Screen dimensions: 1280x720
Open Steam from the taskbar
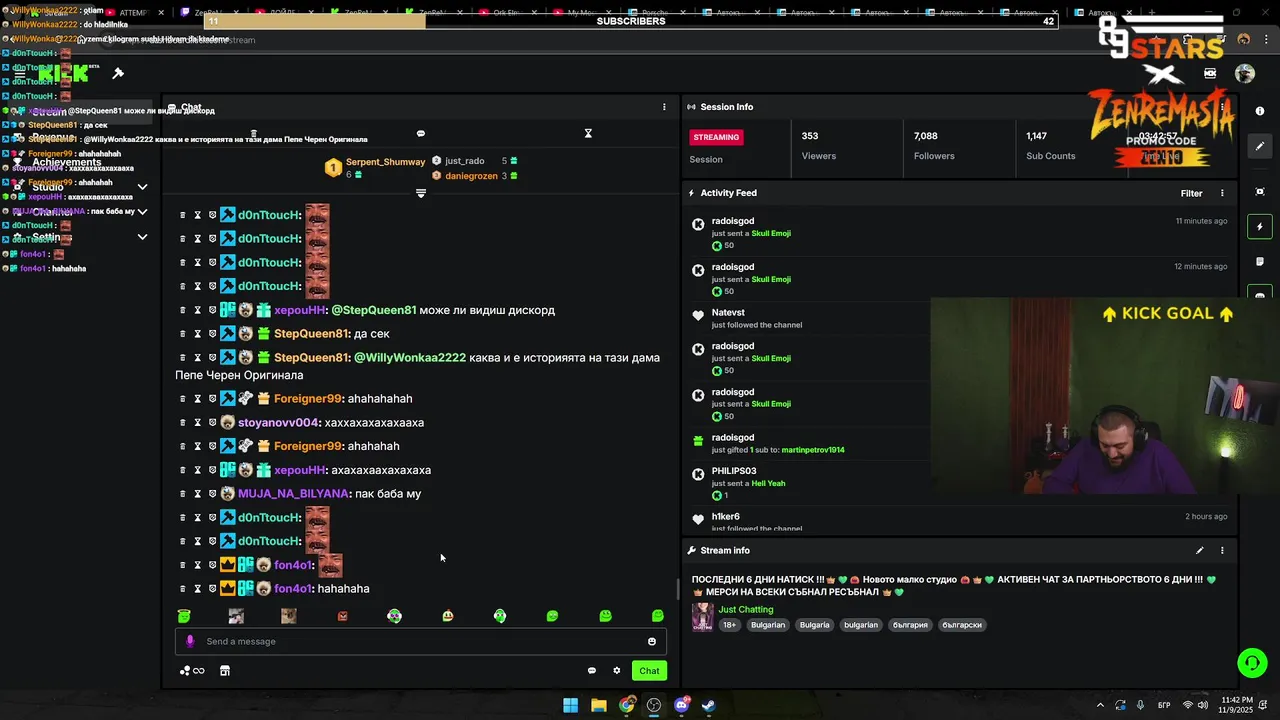pos(708,705)
